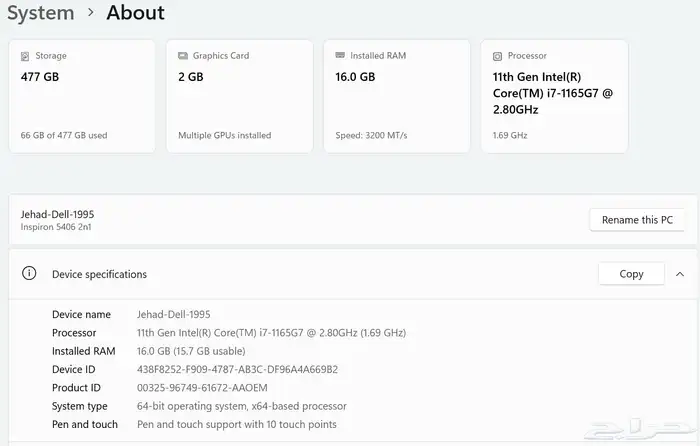Open the Storage 477 GB card
This screenshot has width=700, height=446.
(x=82, y=96)
